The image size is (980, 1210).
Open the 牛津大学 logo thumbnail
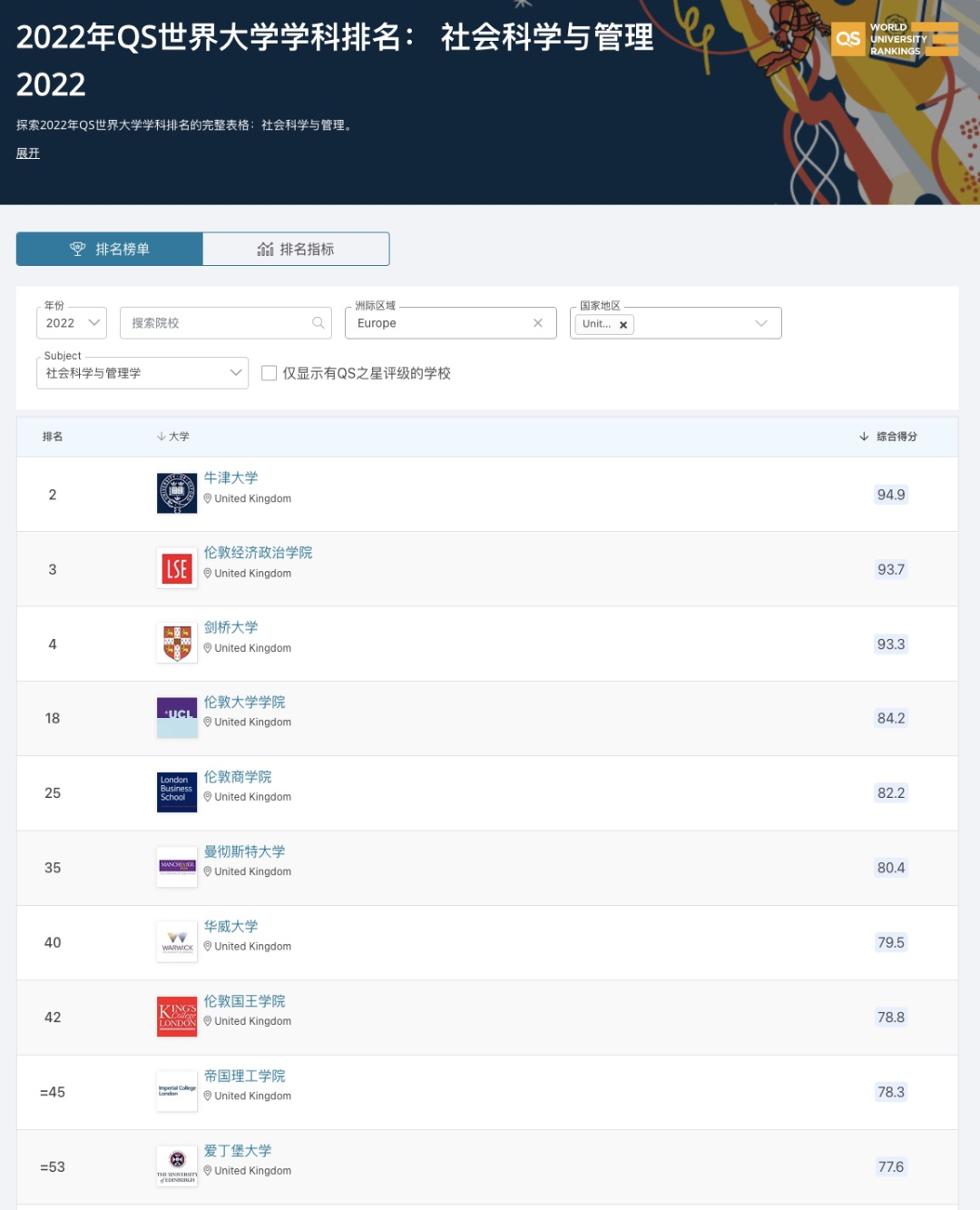[x=177, y=493]
